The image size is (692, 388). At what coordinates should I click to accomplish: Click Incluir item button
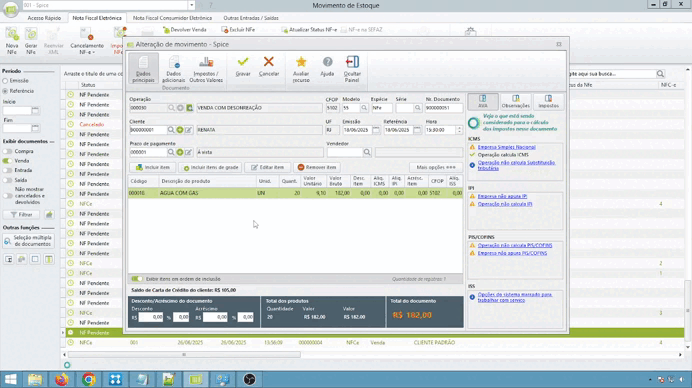click(153, 167)
